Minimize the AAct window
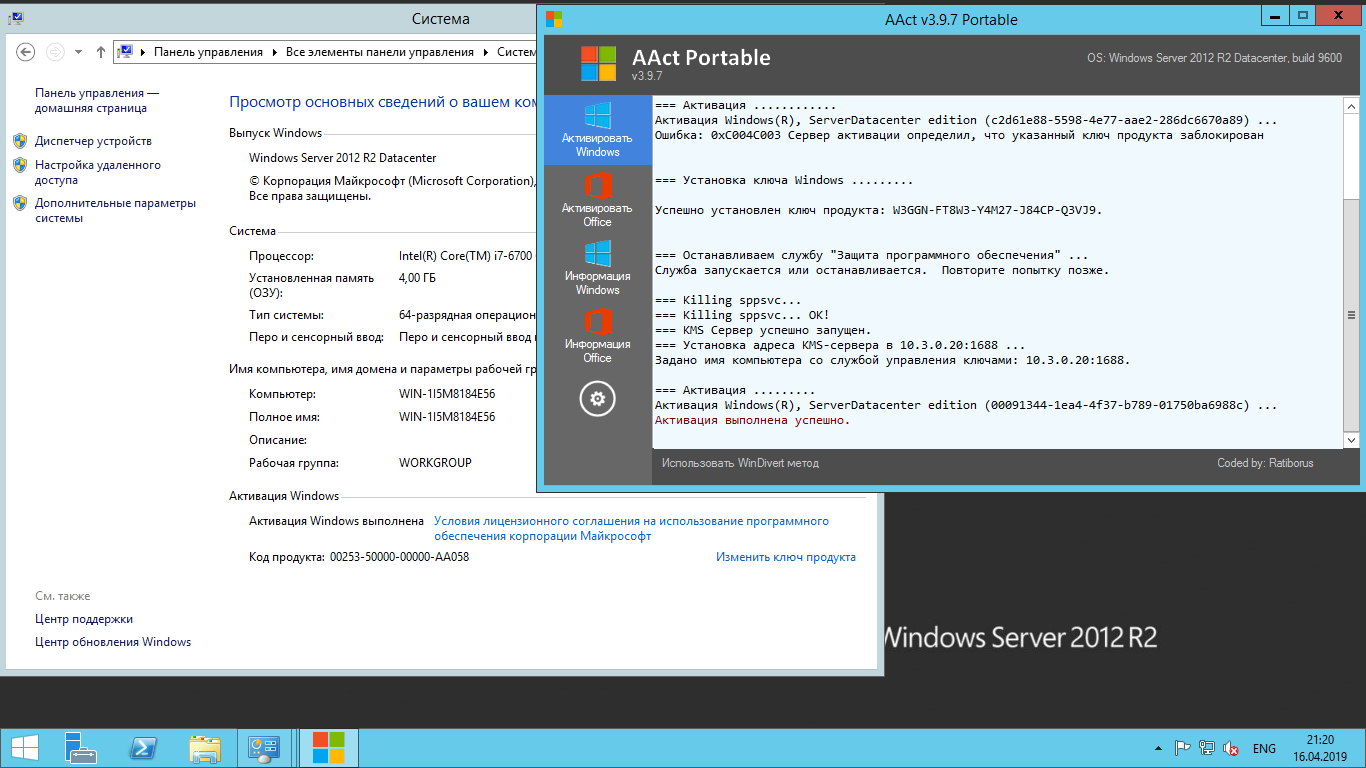Viewport: 1366px width, 768px height. click(x=1274, y=15)
